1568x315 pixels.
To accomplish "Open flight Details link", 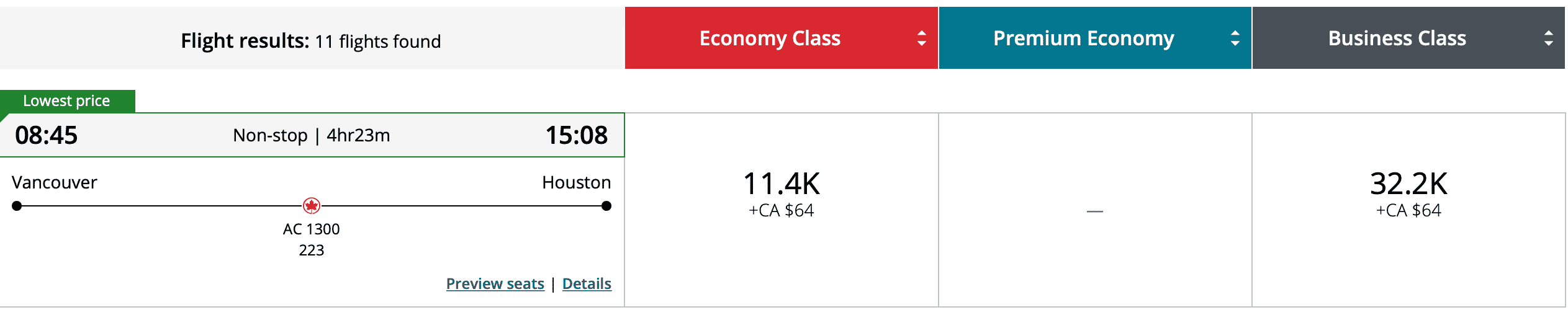I will [x=587, y=283].
